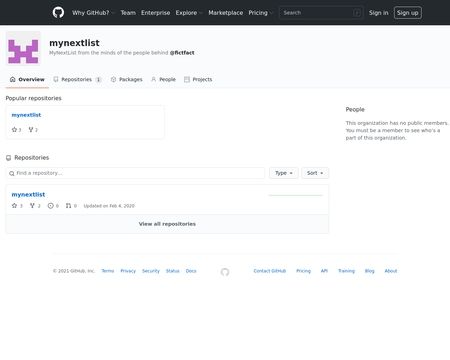Open the API footer link

point(324,271)
